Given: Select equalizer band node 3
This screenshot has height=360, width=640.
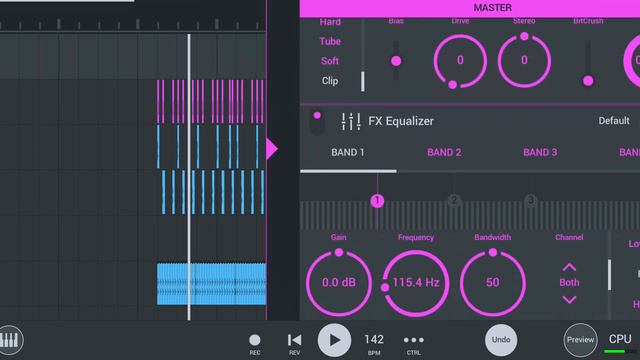Looking at the screenshot, I should click(x=531, y=200).
